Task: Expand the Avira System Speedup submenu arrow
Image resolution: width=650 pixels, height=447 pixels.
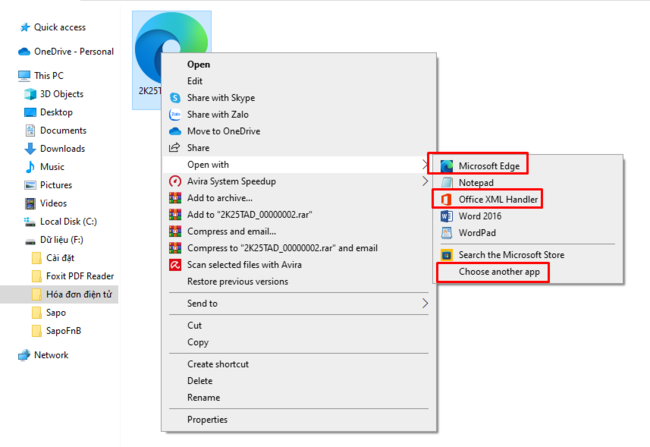Action: click(424, 181)
